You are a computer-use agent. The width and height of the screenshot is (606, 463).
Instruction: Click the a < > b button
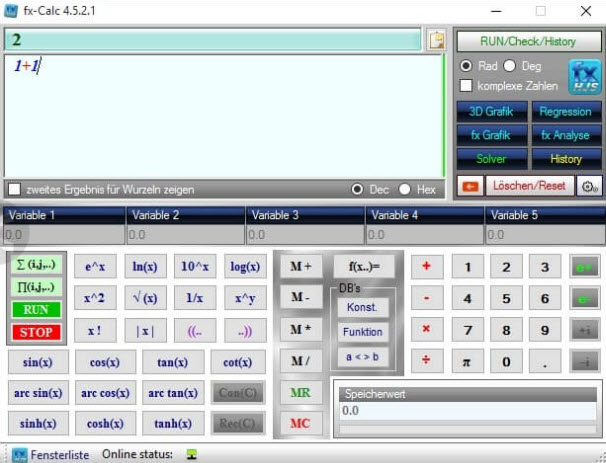click(363, 357)
